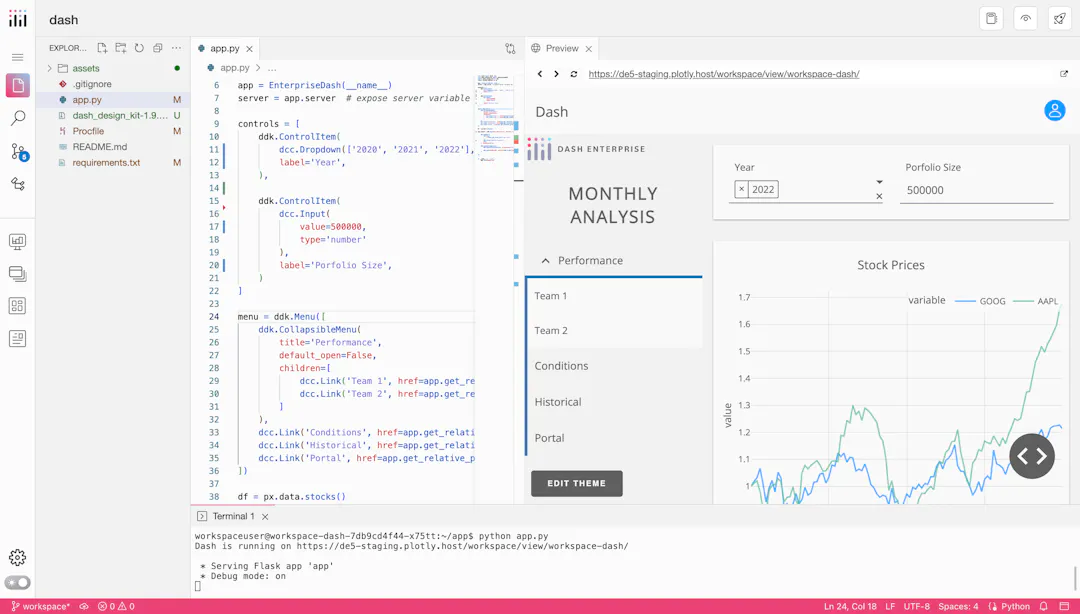1080x614 pixels.
Task: Toggle the theme switch at sidebar bottom
Action: [x=18, y=582]
